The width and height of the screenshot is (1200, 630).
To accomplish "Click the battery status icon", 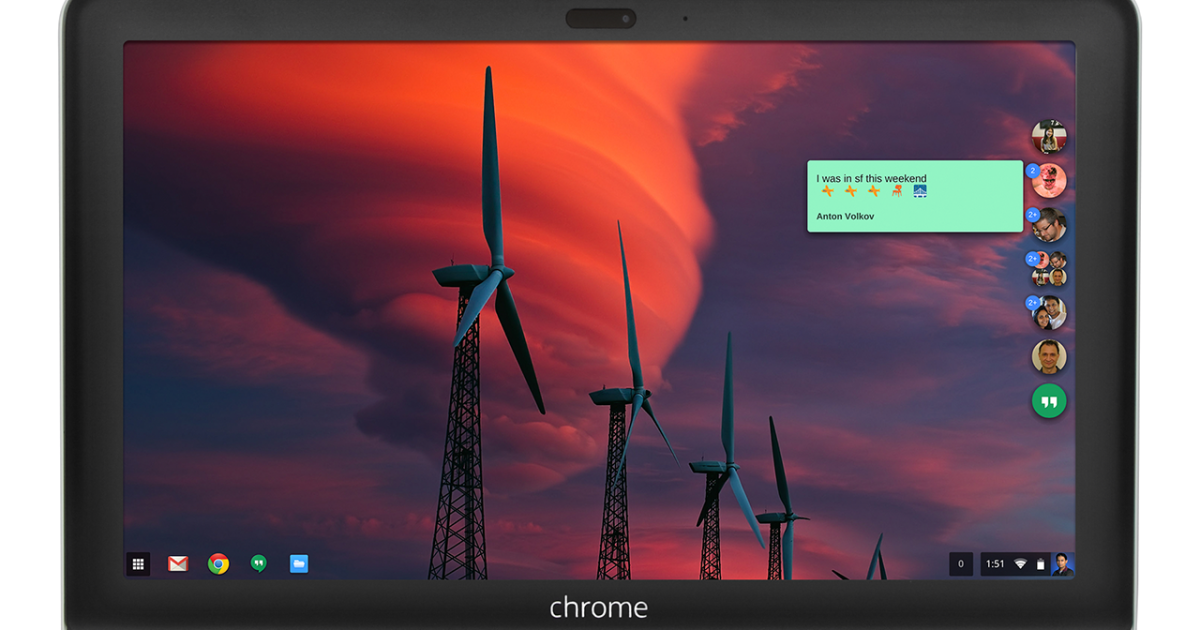I will click(1040, 564).
